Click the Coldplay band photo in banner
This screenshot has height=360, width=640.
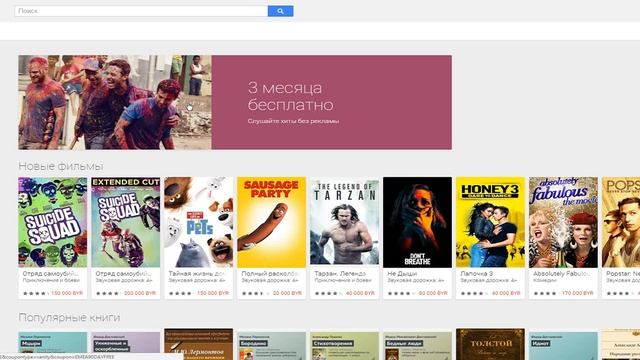[115, 102]
